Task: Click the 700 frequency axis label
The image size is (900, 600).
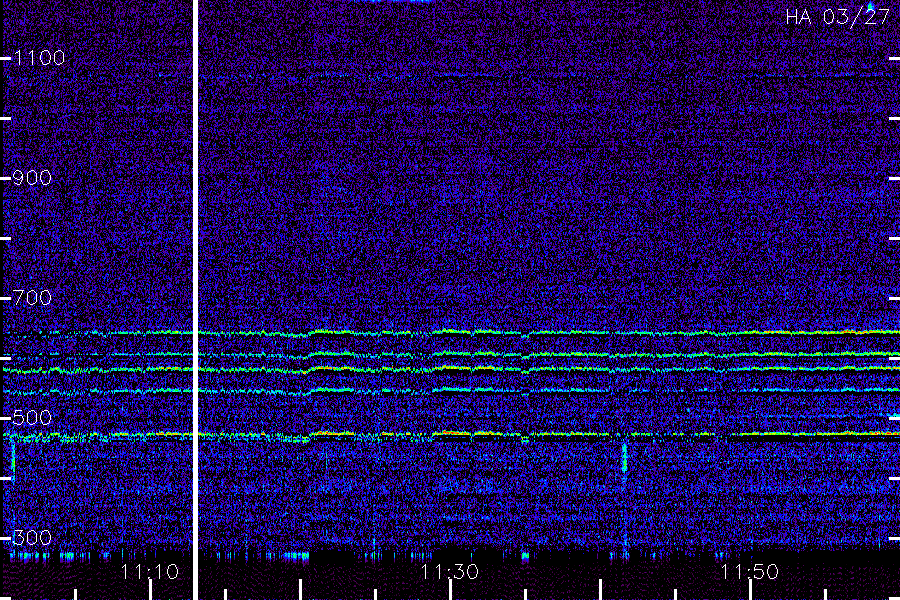Action: click(x=32, y=298)
